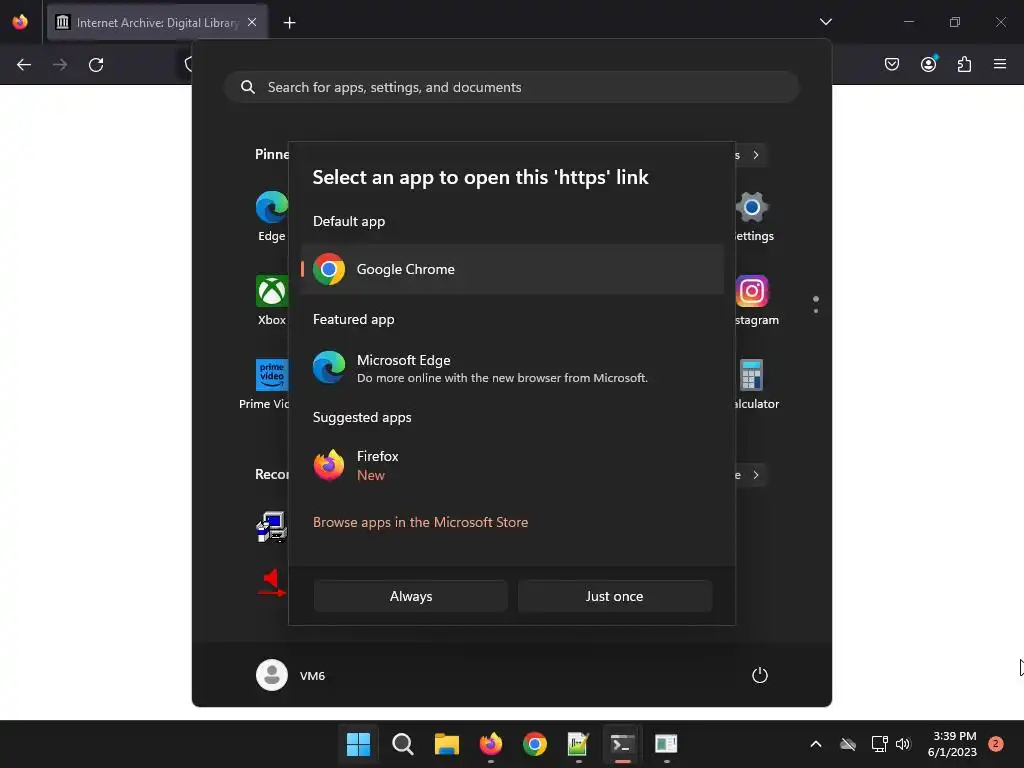Open Firefox list all tabs dropdown

pyautogui.click(x=825, y=22)
